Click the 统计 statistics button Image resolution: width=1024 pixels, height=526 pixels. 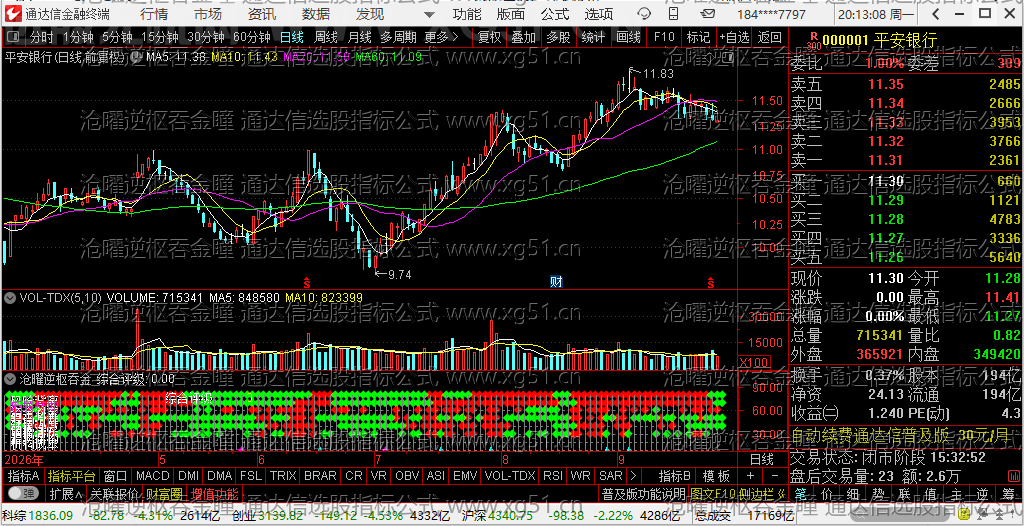pos(593,37)
